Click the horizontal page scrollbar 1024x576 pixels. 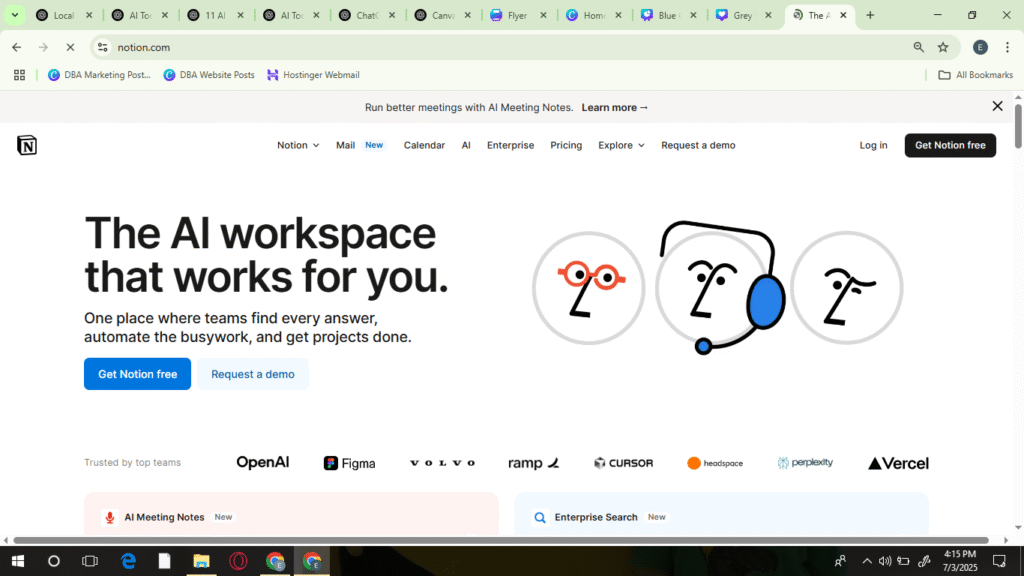pos(501,540)
